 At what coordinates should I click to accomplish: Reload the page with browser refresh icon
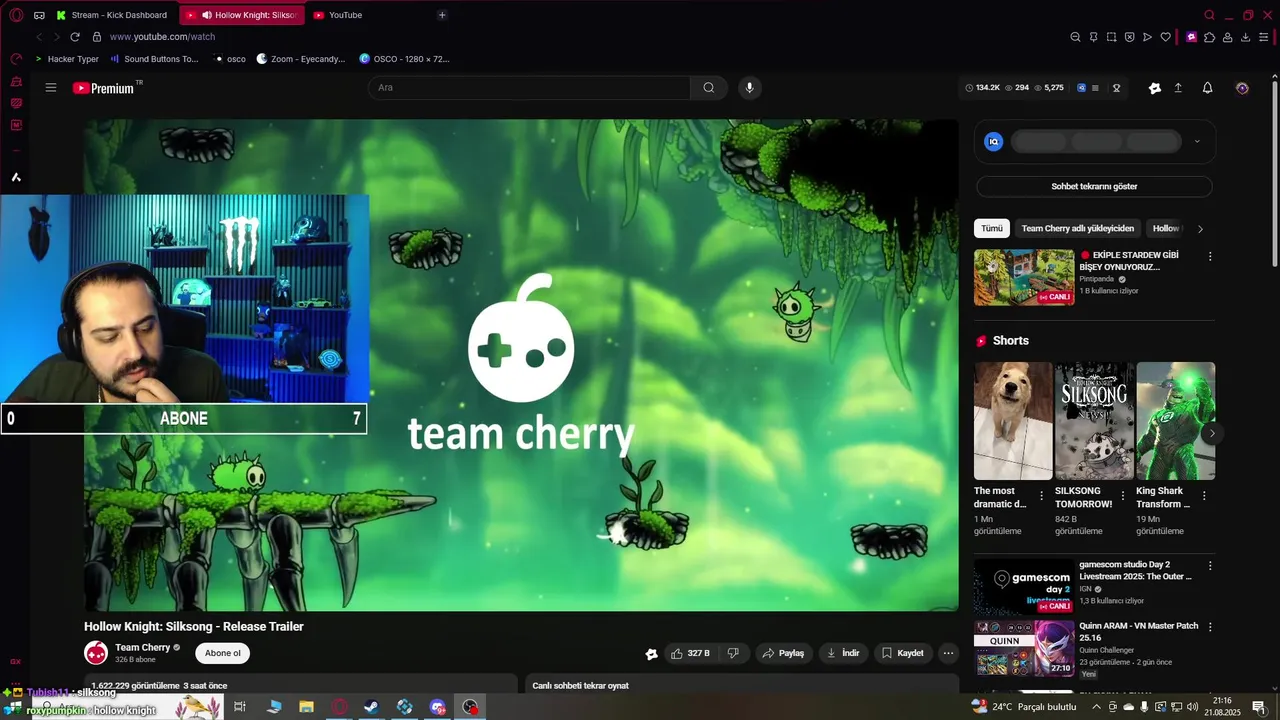tap(74, 37)
